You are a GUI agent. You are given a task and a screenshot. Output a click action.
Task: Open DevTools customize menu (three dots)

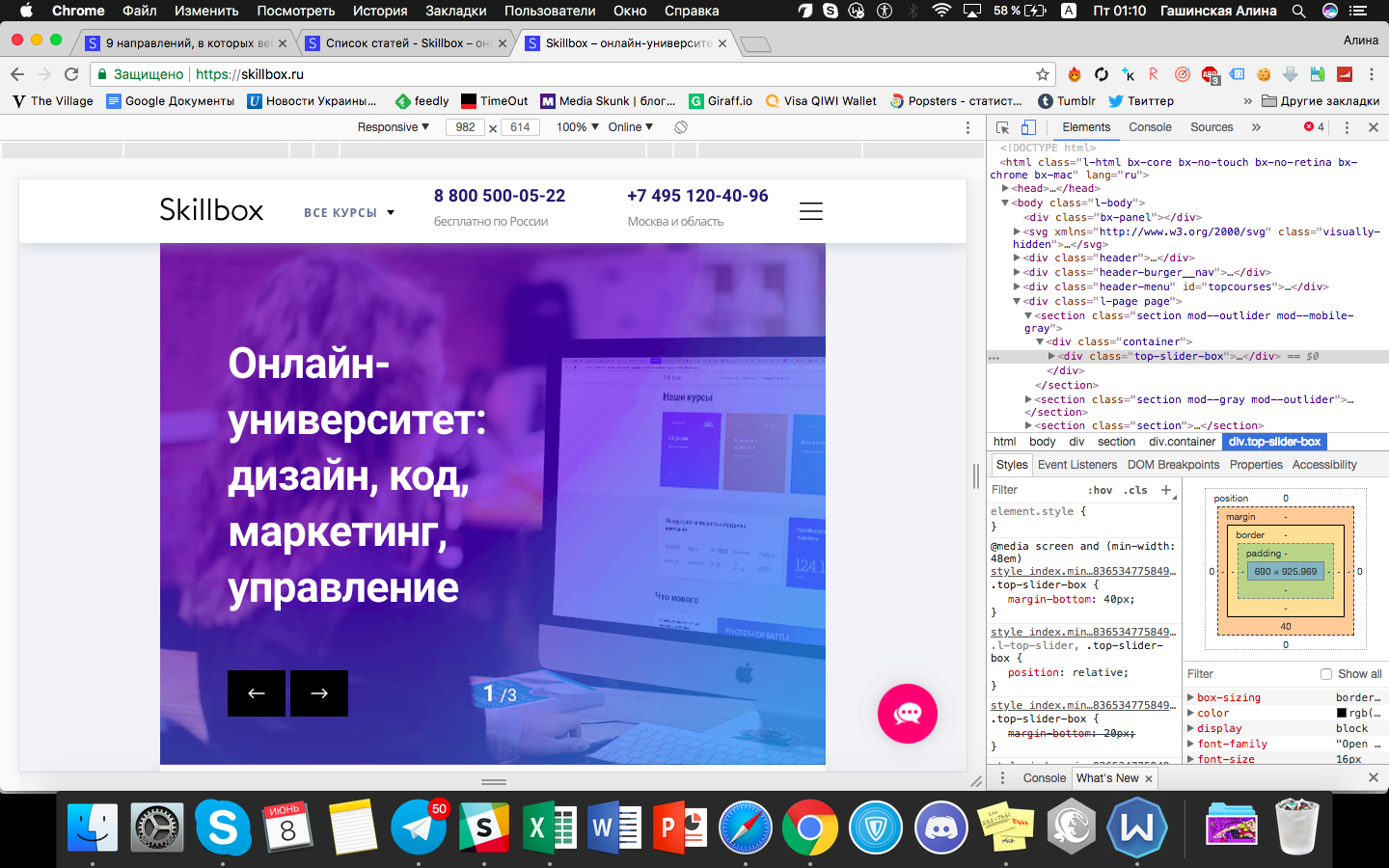click(x=1348, y=127)
